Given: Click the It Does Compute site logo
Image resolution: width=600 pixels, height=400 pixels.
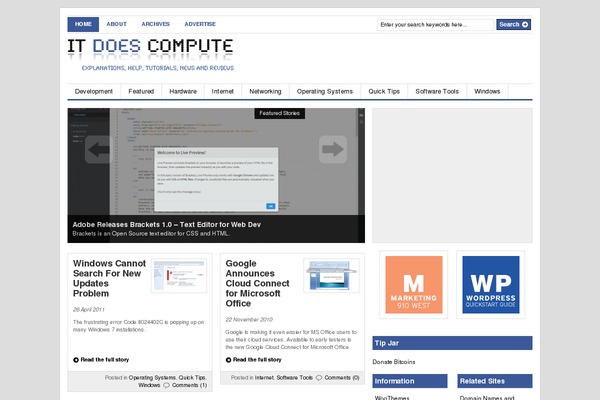Looking at the screenshot, I should click(150, 55).
